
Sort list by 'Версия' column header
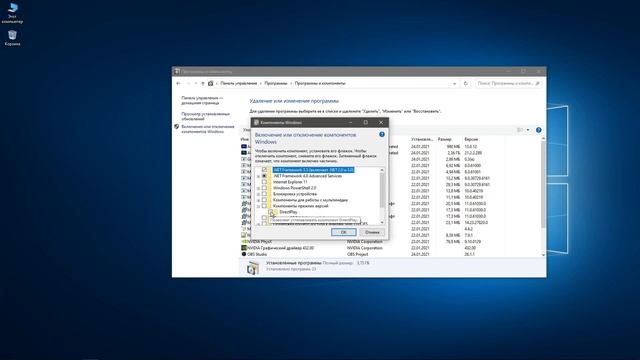click(x=471, y=139)
